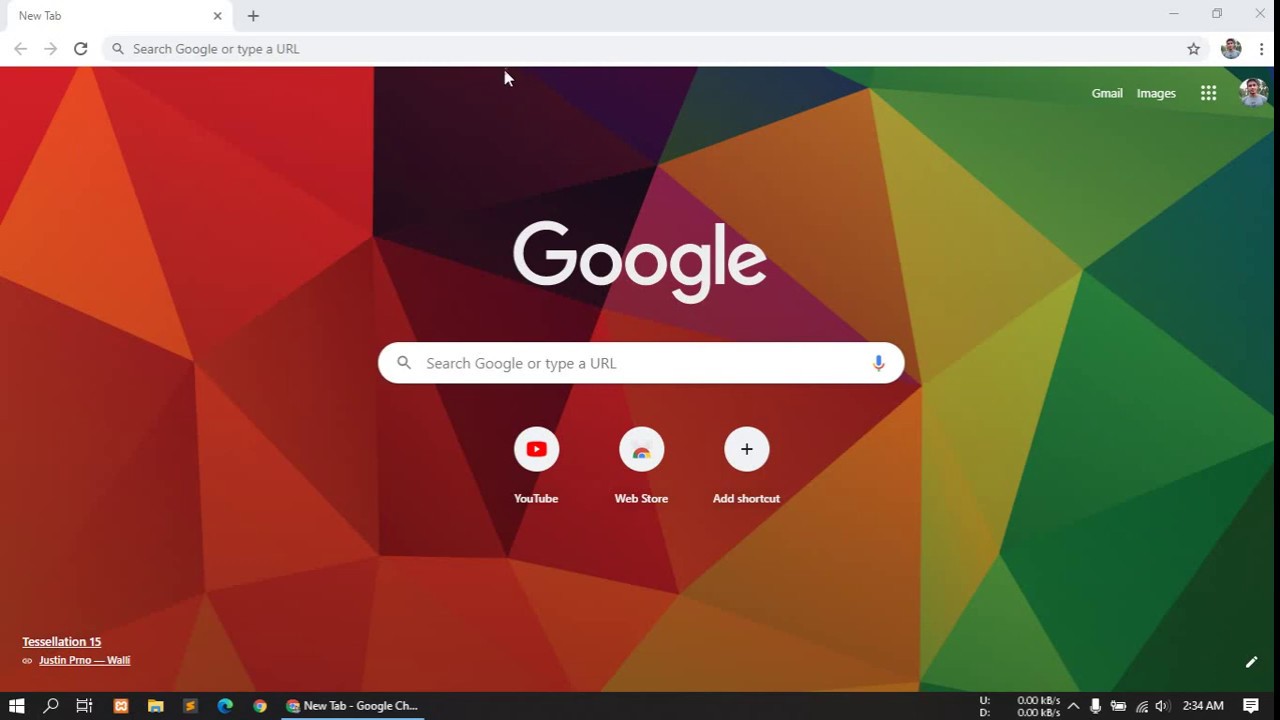
Task: Open the Chrome profile avatar in the toolbar
Action: coord(1231,48)
